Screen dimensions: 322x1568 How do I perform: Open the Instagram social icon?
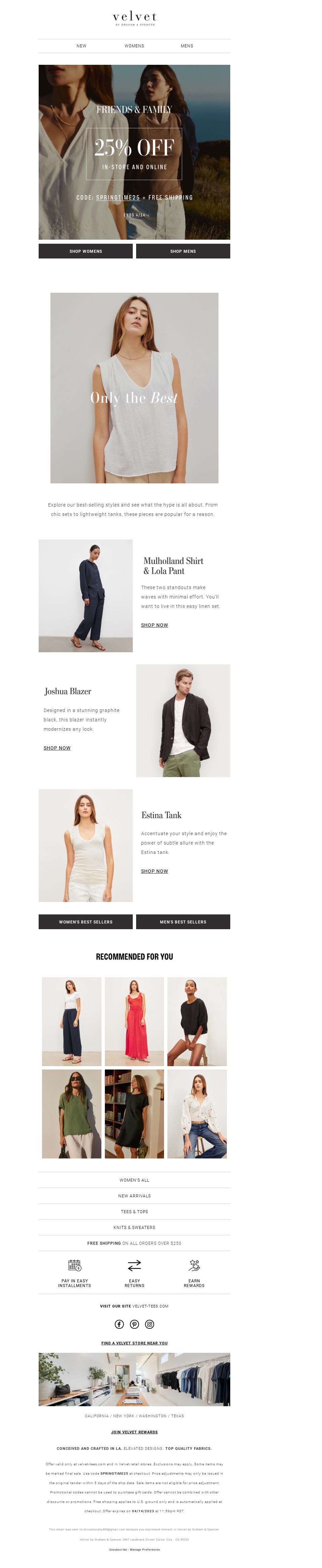pyautogui.click(x=150, y=1324)
